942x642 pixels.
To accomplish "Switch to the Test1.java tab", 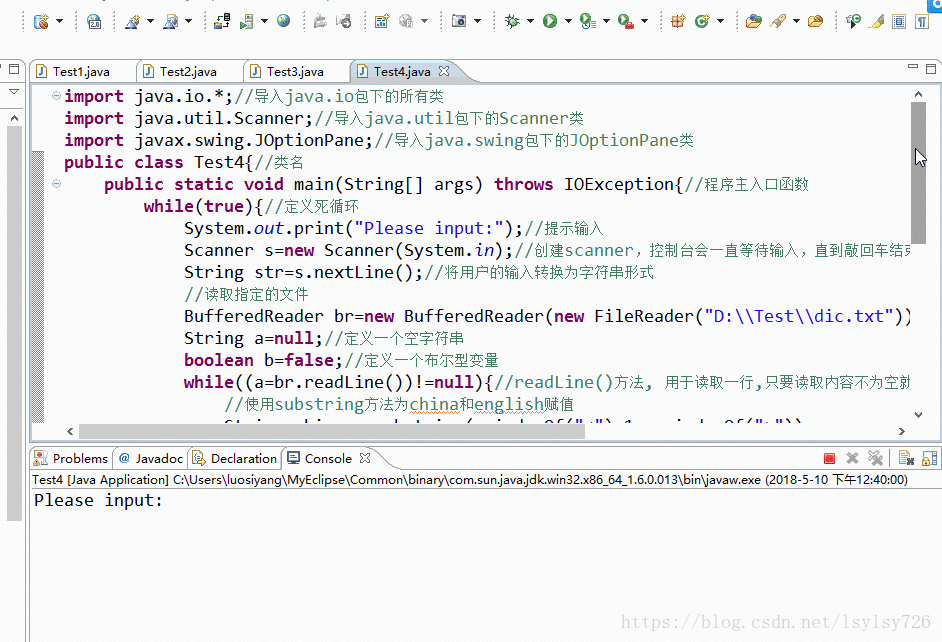I will 81,71.
